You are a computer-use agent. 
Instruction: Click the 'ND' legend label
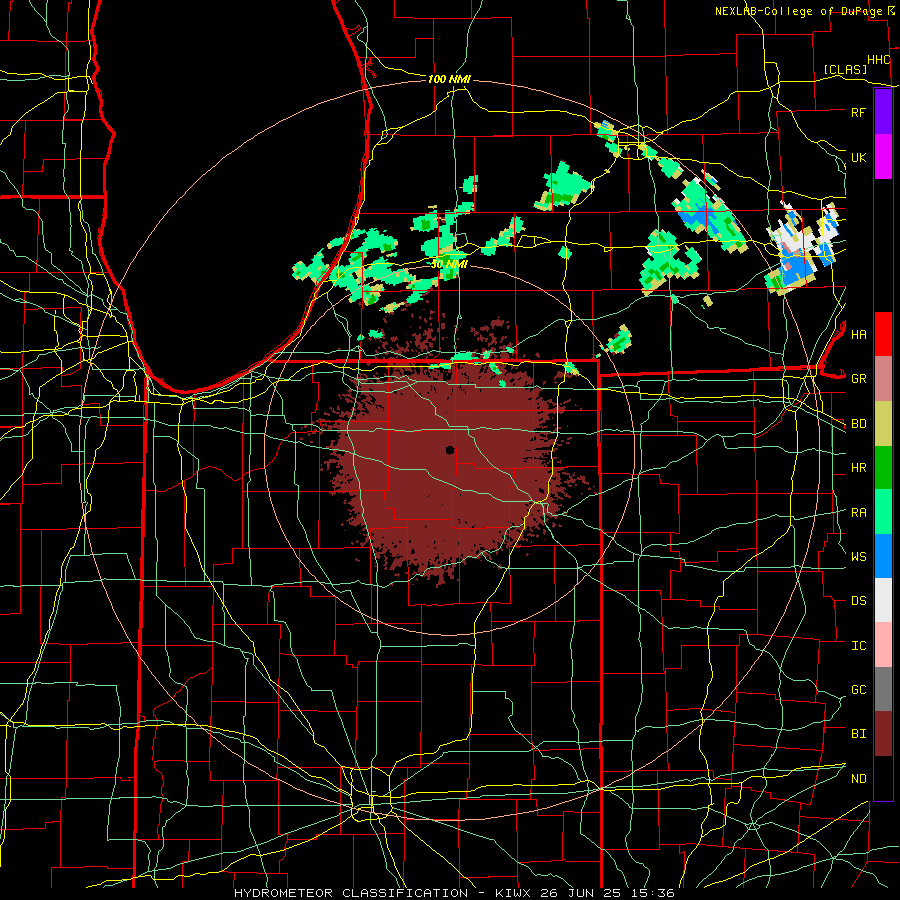click(x=859, y=778)
